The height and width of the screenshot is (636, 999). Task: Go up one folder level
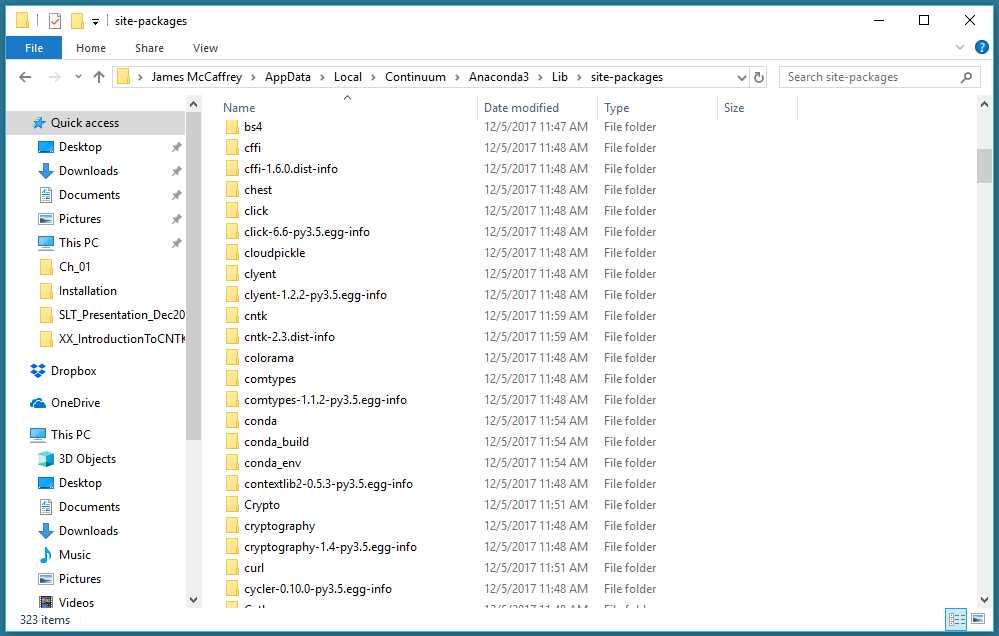click(x=99, y=77)
